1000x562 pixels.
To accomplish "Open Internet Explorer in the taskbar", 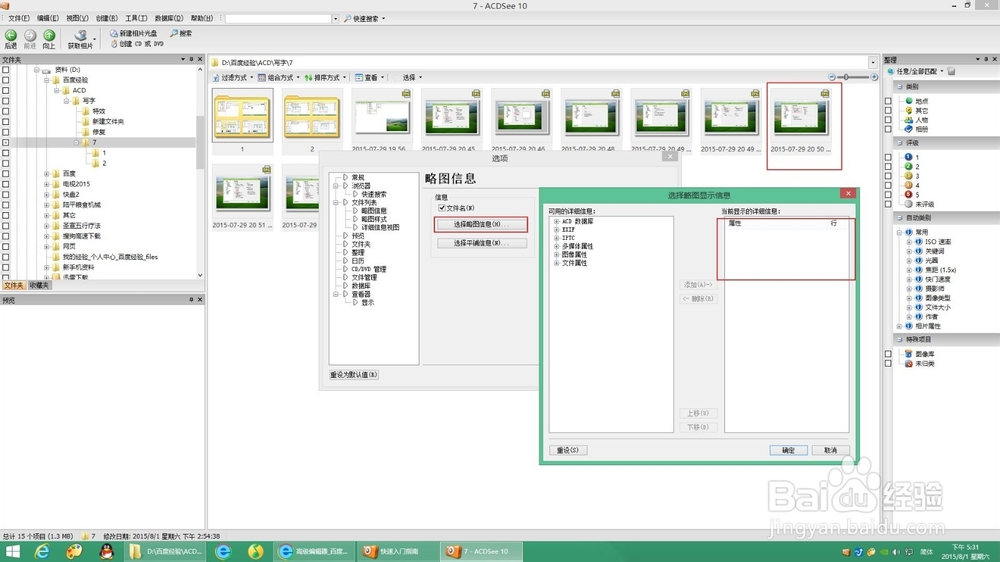I will [42, 552].
